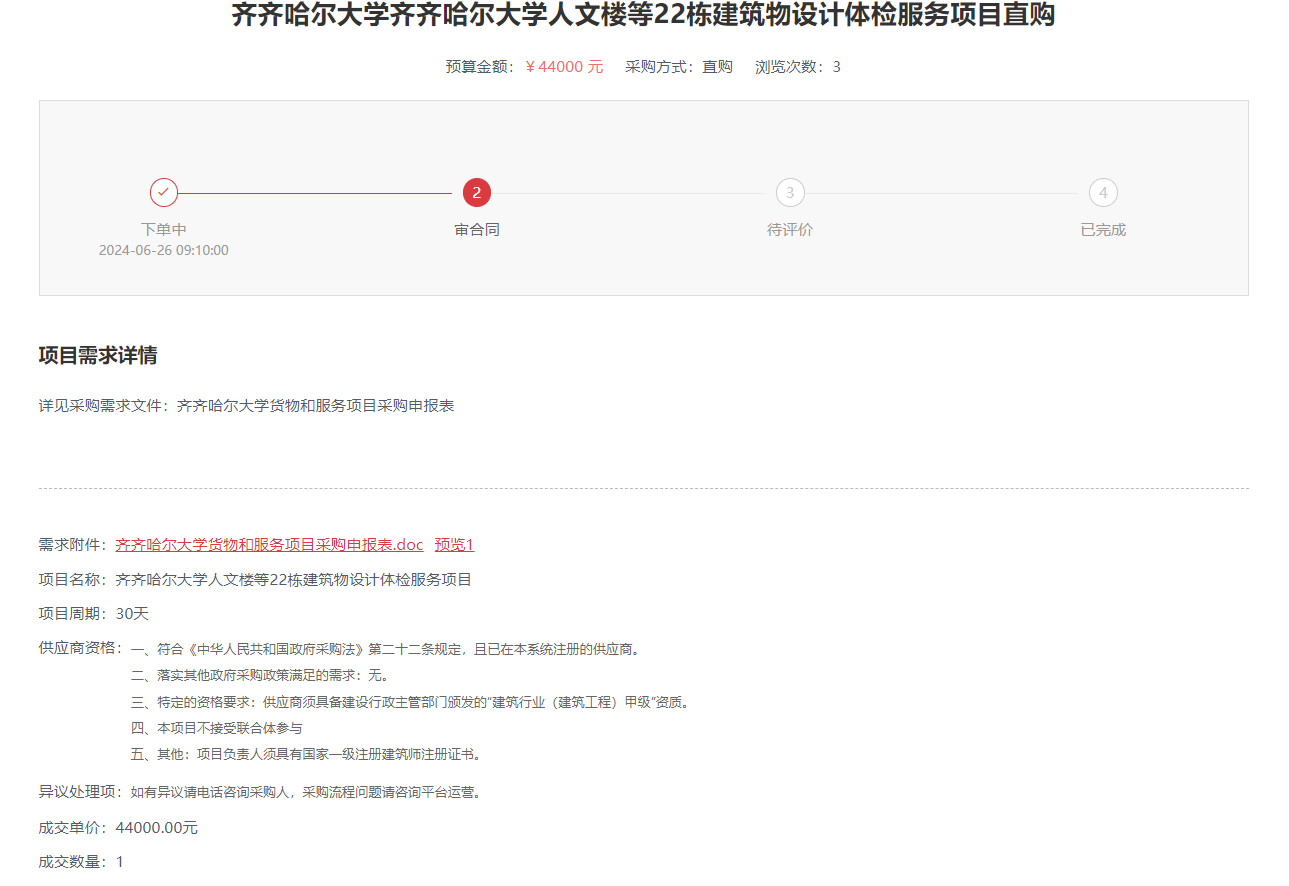
Task: Click the 成交单价 44000.00元 line
Action: point(118,828)
